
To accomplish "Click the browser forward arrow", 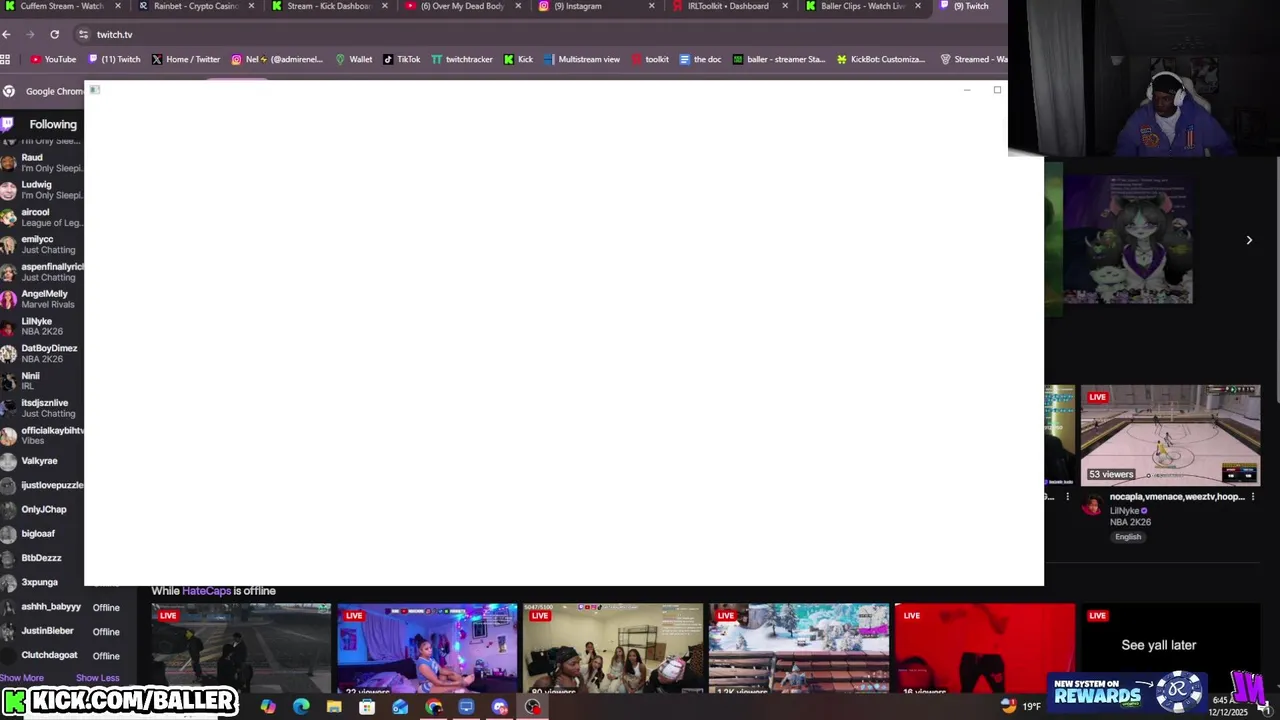I will coord(30,34).
